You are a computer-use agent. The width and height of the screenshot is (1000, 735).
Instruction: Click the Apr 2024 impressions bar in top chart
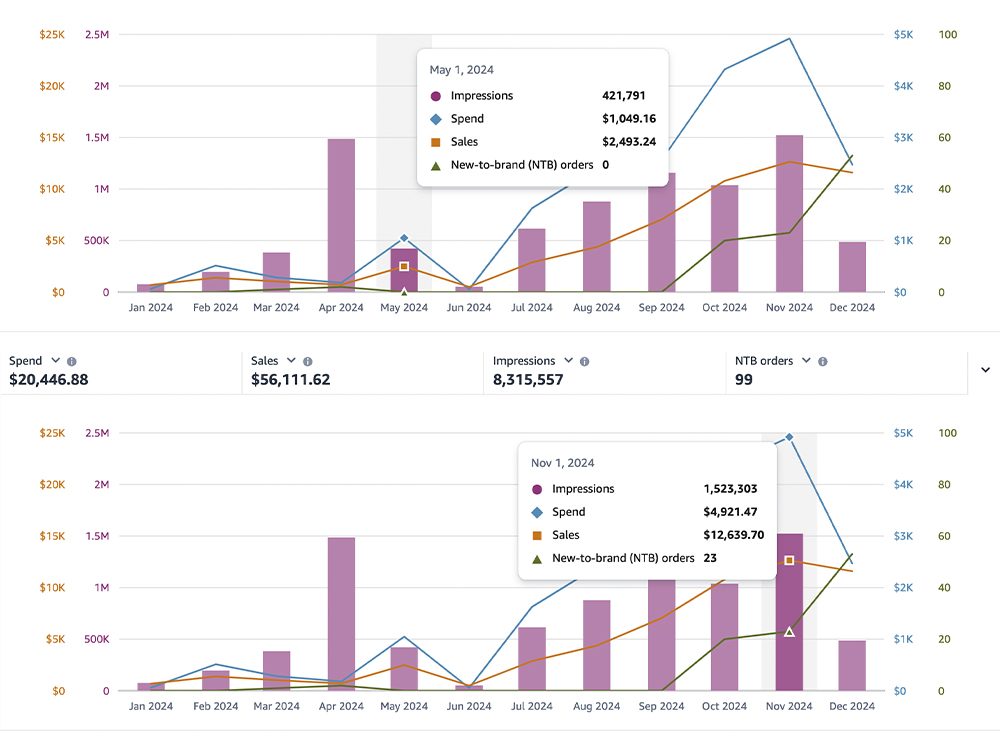[341, 215]
